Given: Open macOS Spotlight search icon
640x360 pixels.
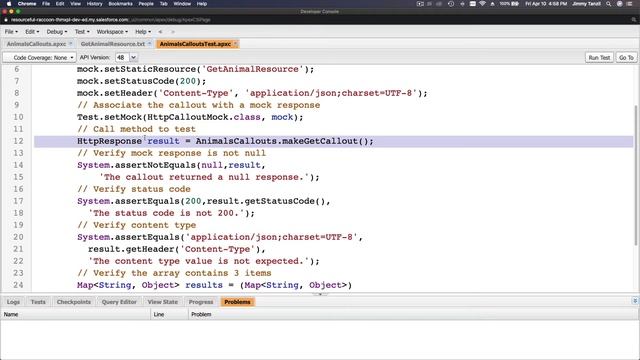Looking at the screenshot, I should (x=609, y=4).
